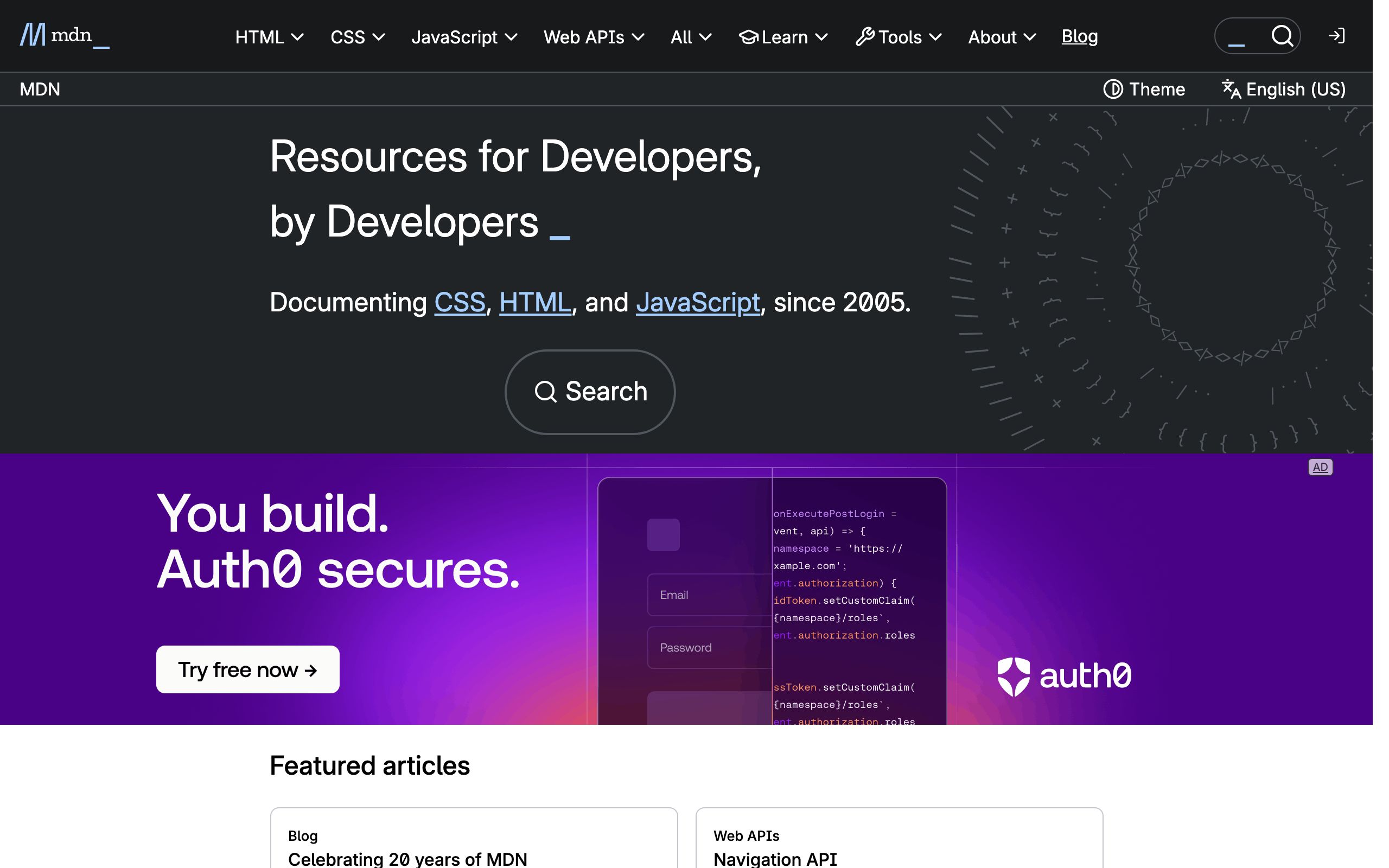Go to the Blog link in header

pos(1079,36)
